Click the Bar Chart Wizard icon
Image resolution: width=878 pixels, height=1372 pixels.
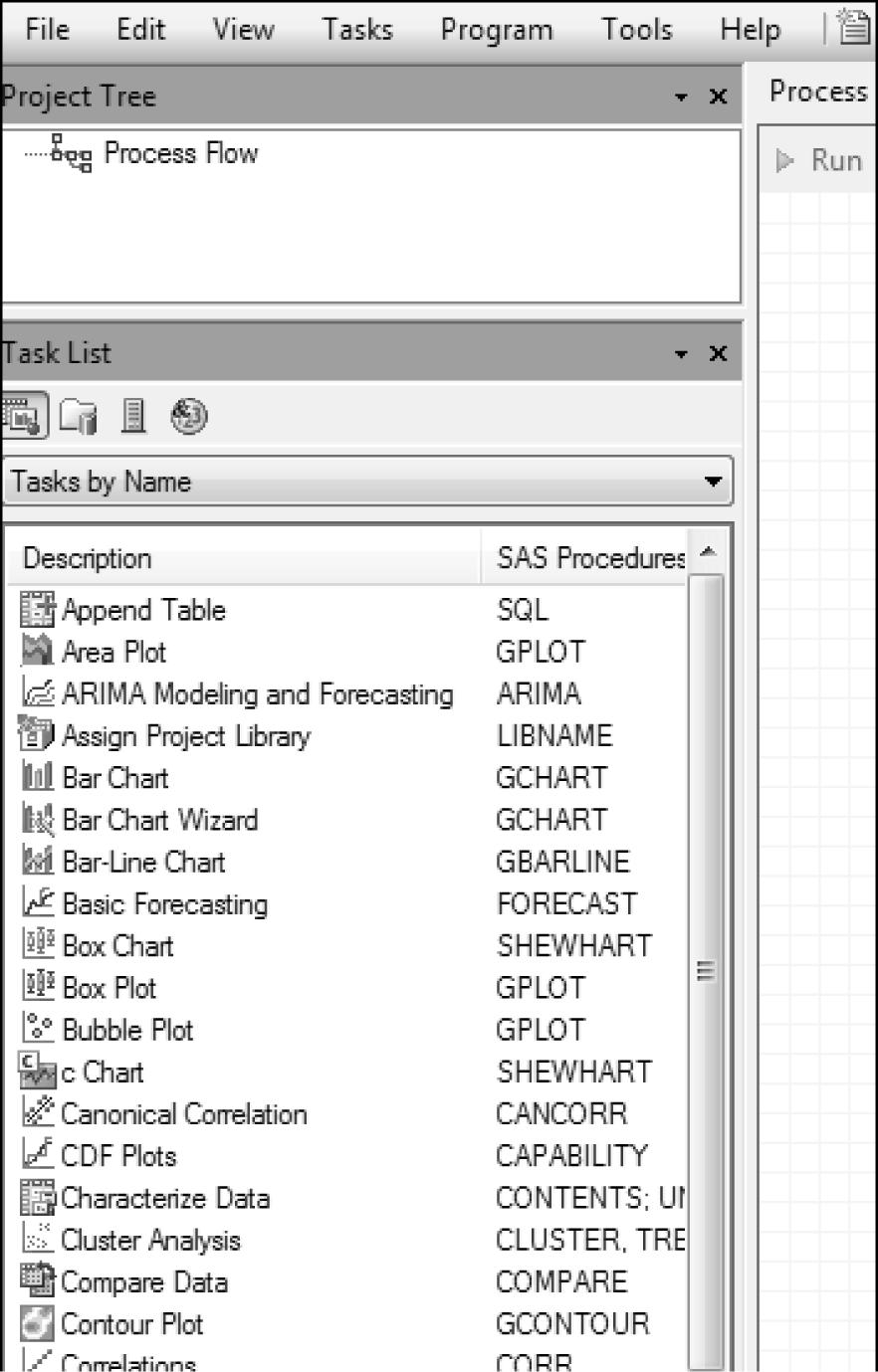[x=38, y=820]
